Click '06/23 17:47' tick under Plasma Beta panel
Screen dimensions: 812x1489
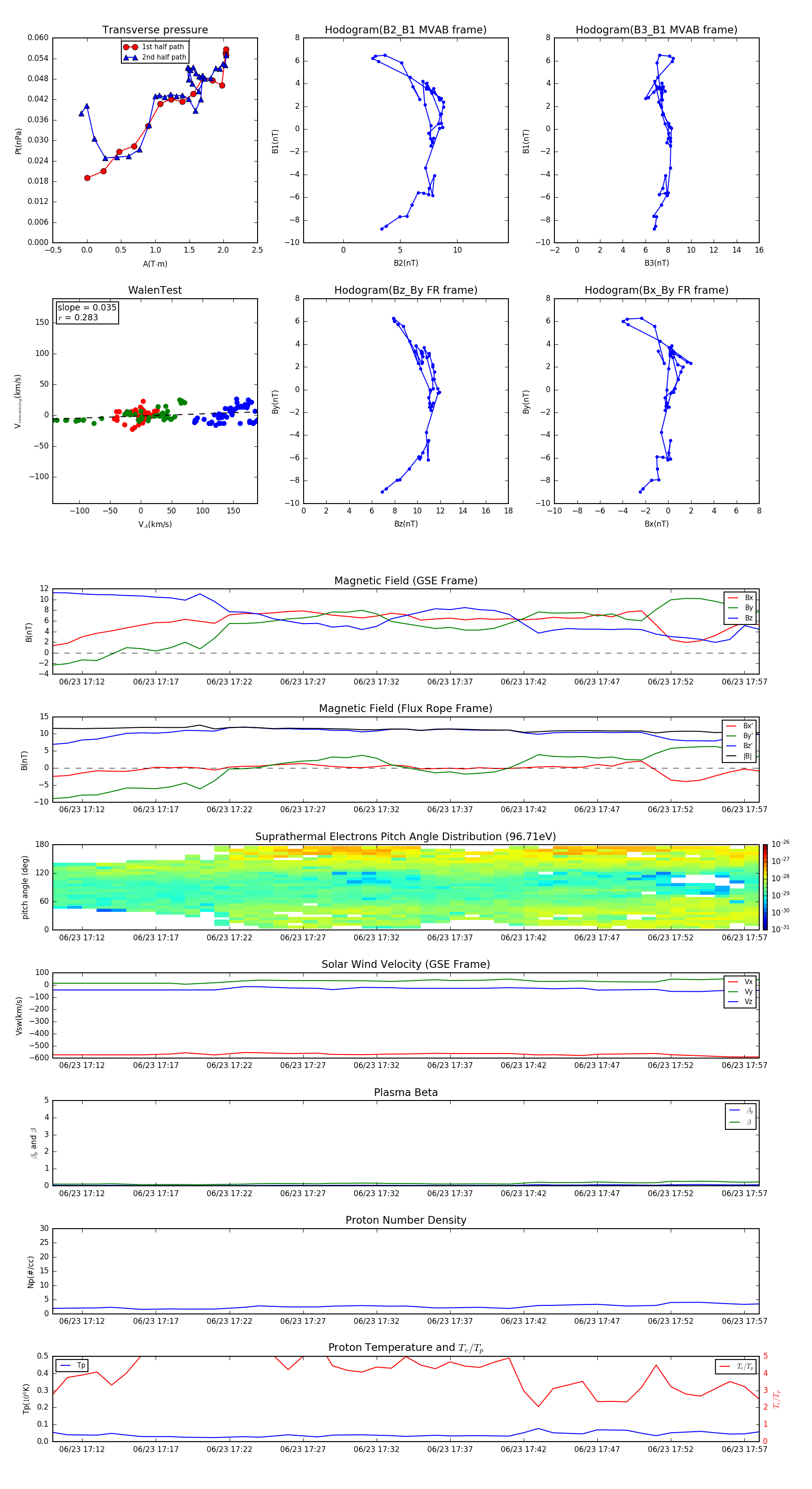point(597,1193)
